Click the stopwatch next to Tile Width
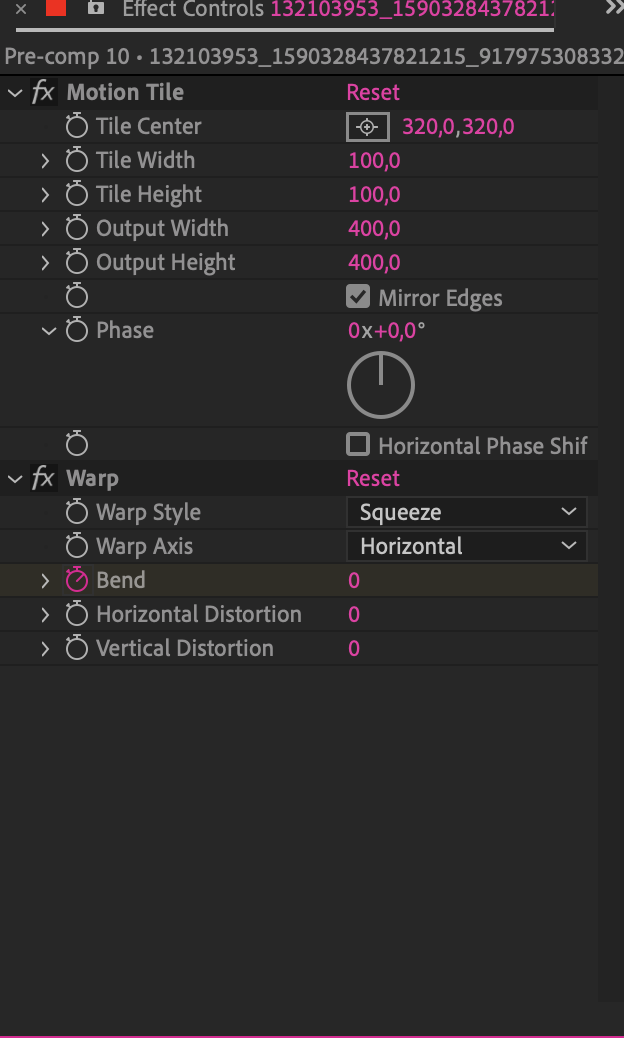The height and width of the screenshot is (1038, 624). pos(77,160)
